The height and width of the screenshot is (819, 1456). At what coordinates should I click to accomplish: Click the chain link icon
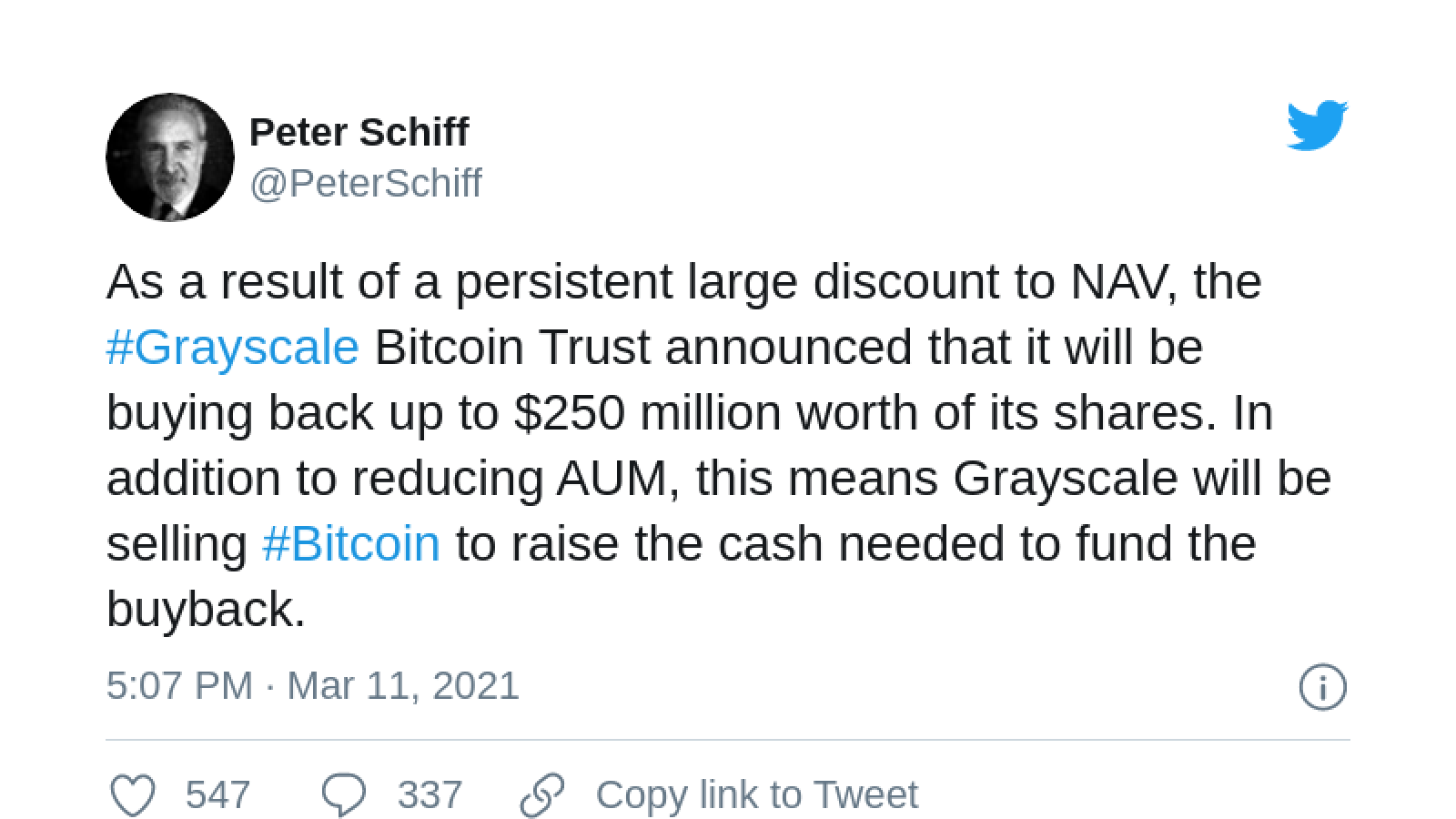(x=542, y=794)
